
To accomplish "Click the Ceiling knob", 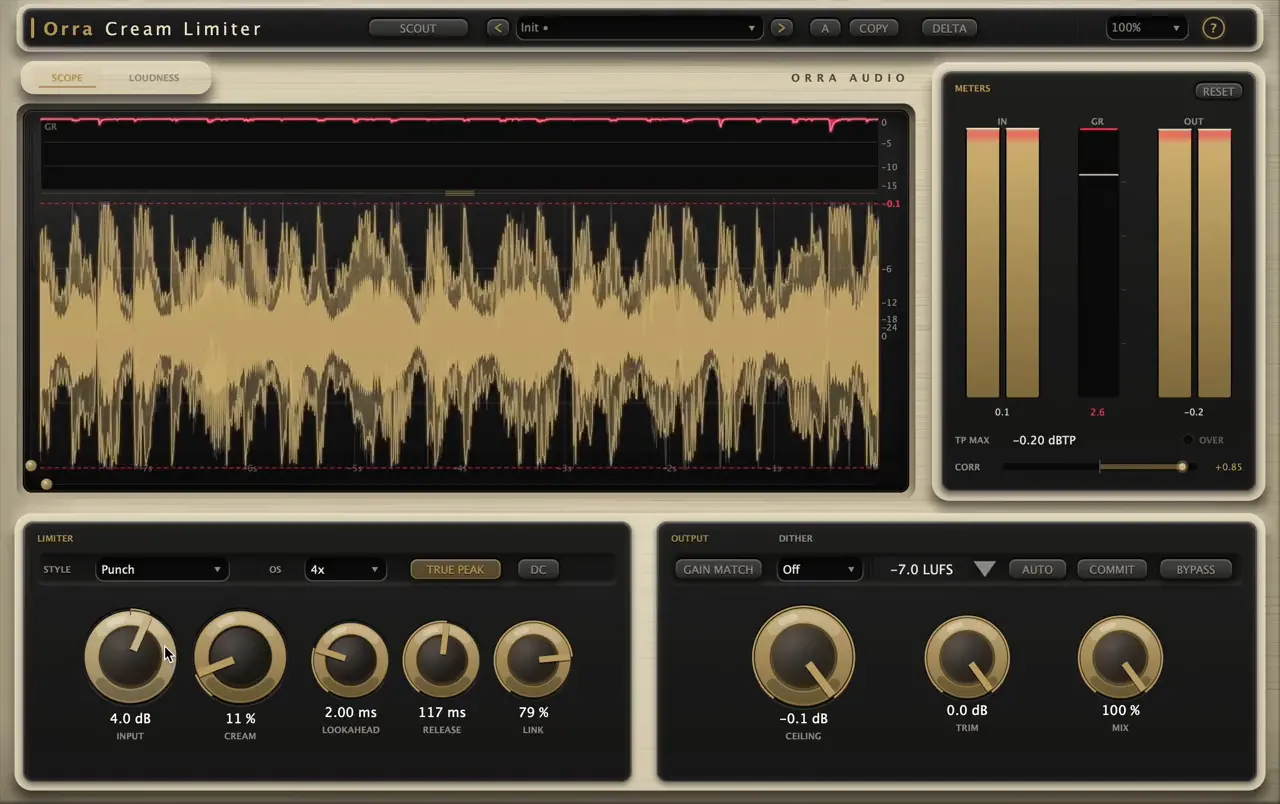I will (x=803, y=657).
